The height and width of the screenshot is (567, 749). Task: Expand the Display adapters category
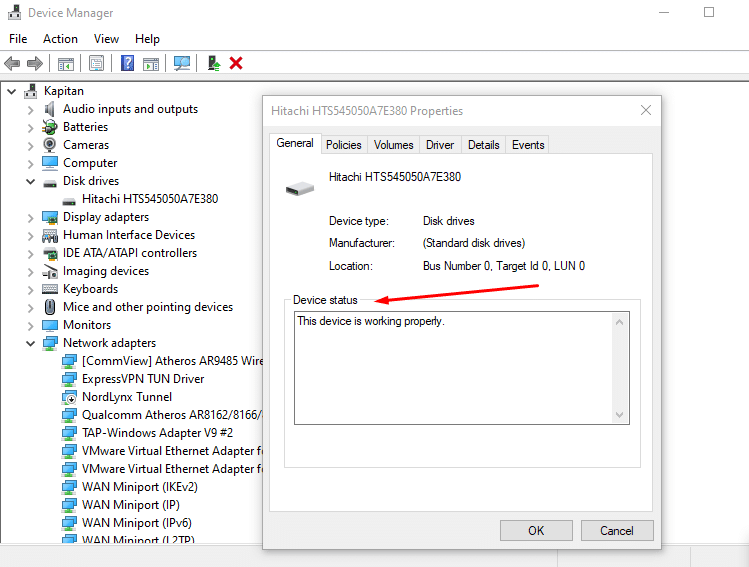(31, 218)
